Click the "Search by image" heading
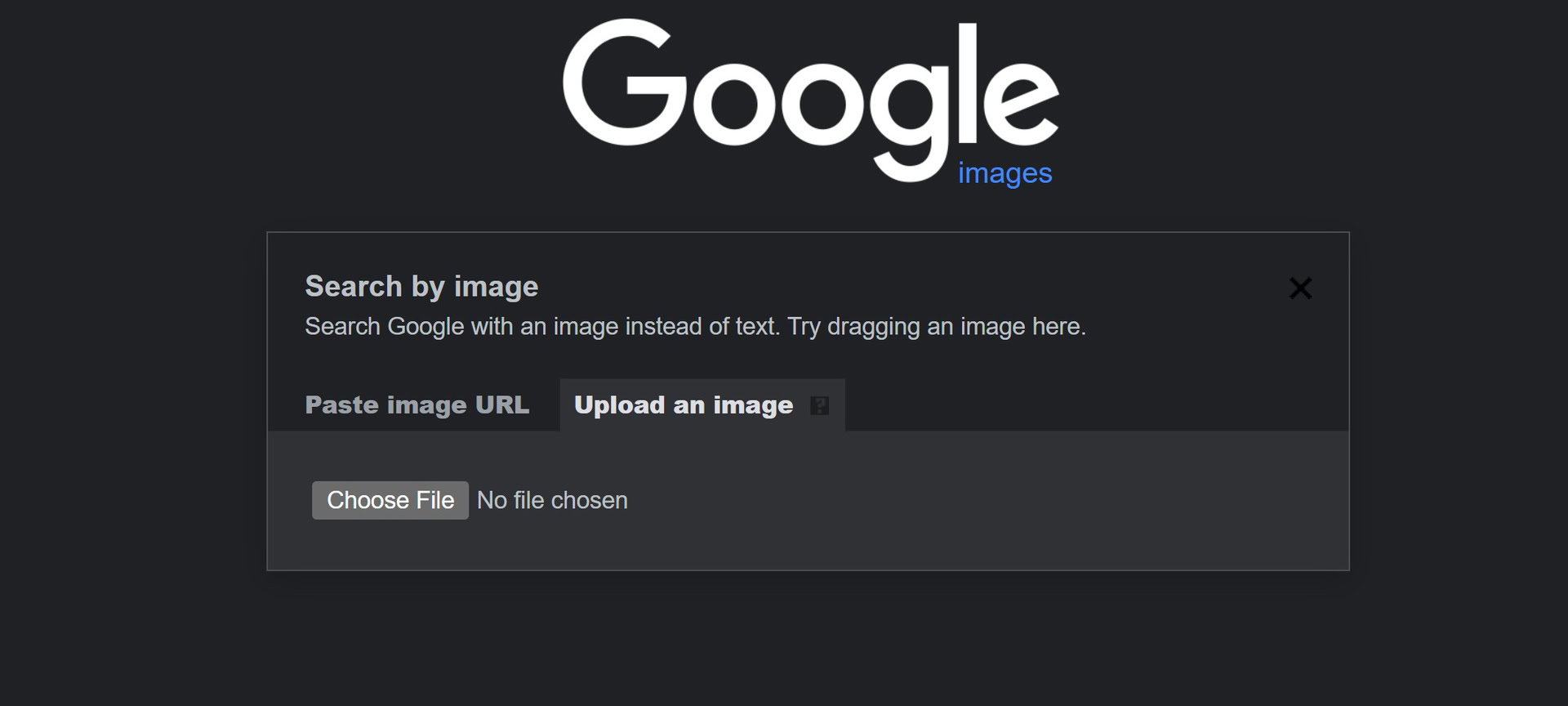This screenshot has height=706, width=1568. (x=421, y=287)
